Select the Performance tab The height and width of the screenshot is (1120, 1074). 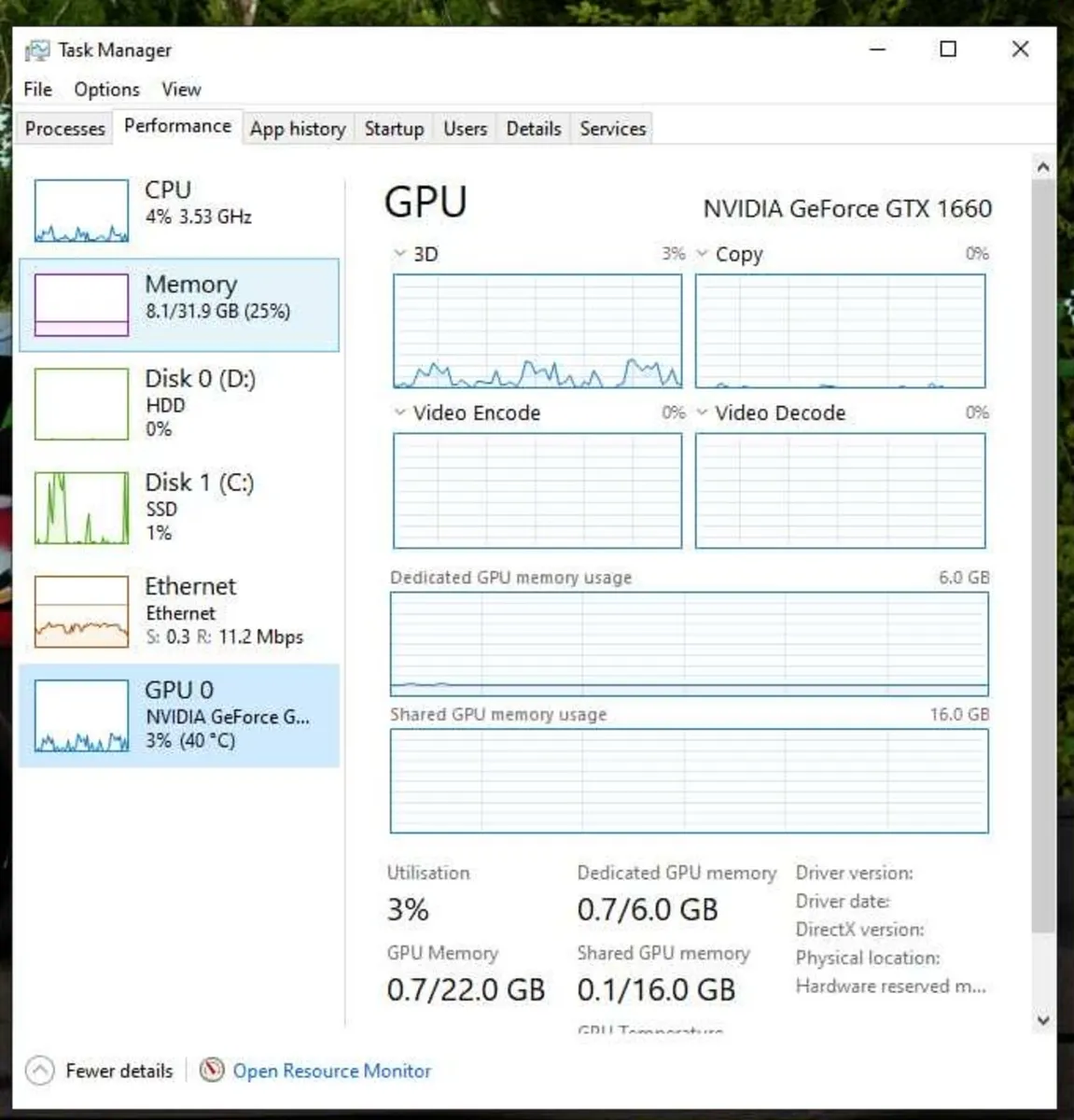(177, 126)
